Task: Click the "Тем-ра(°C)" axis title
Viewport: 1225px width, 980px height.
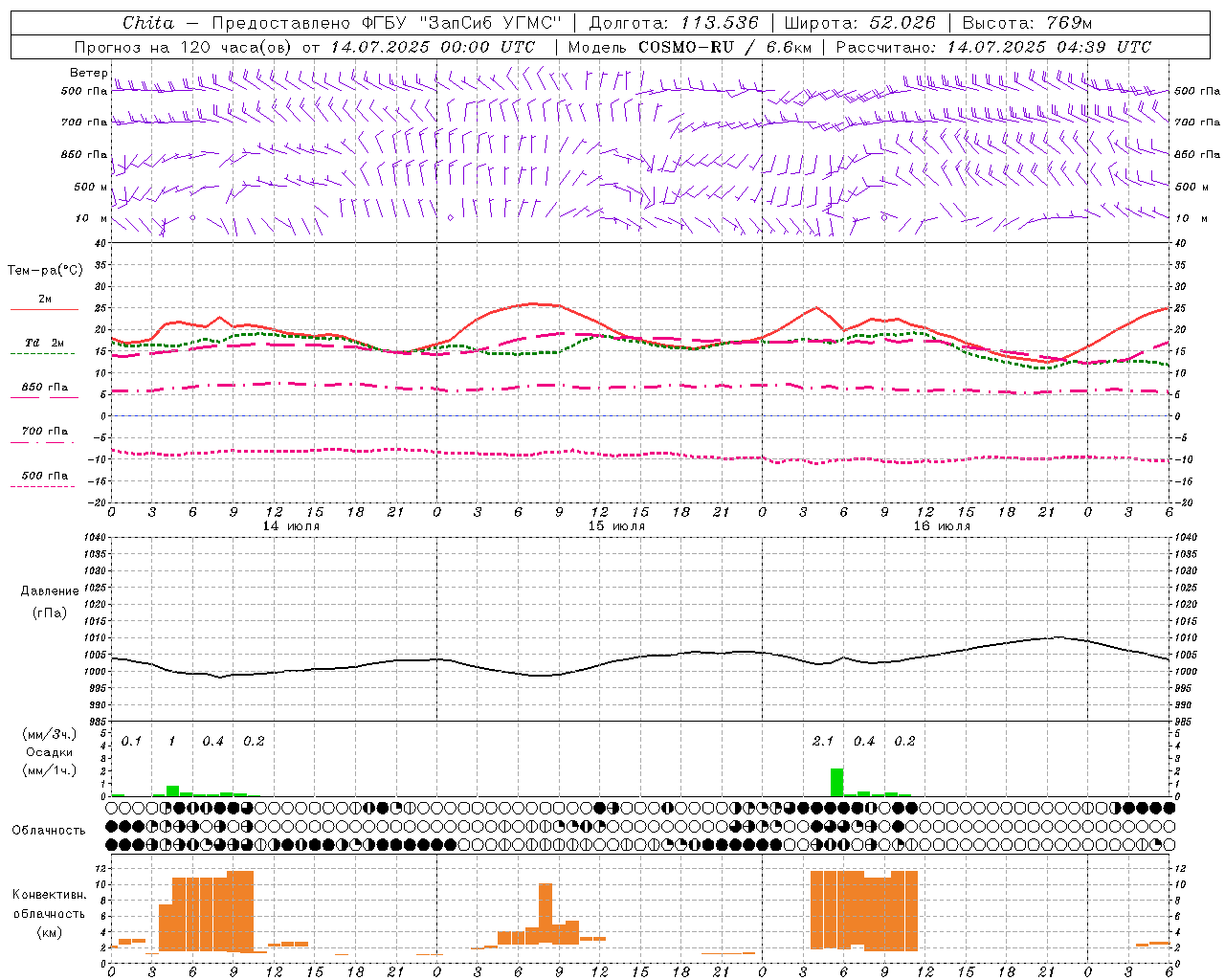Action: tap(45, 271)
